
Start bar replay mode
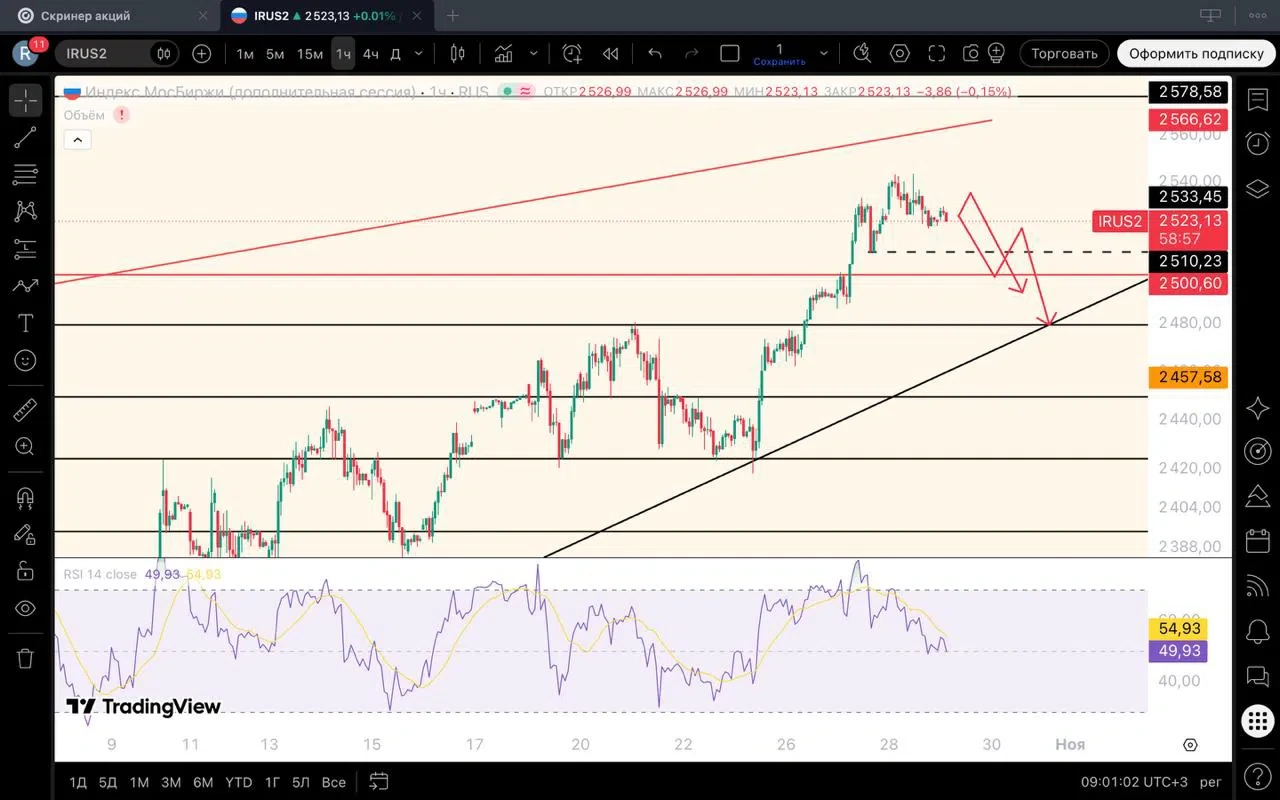point(611,53)
